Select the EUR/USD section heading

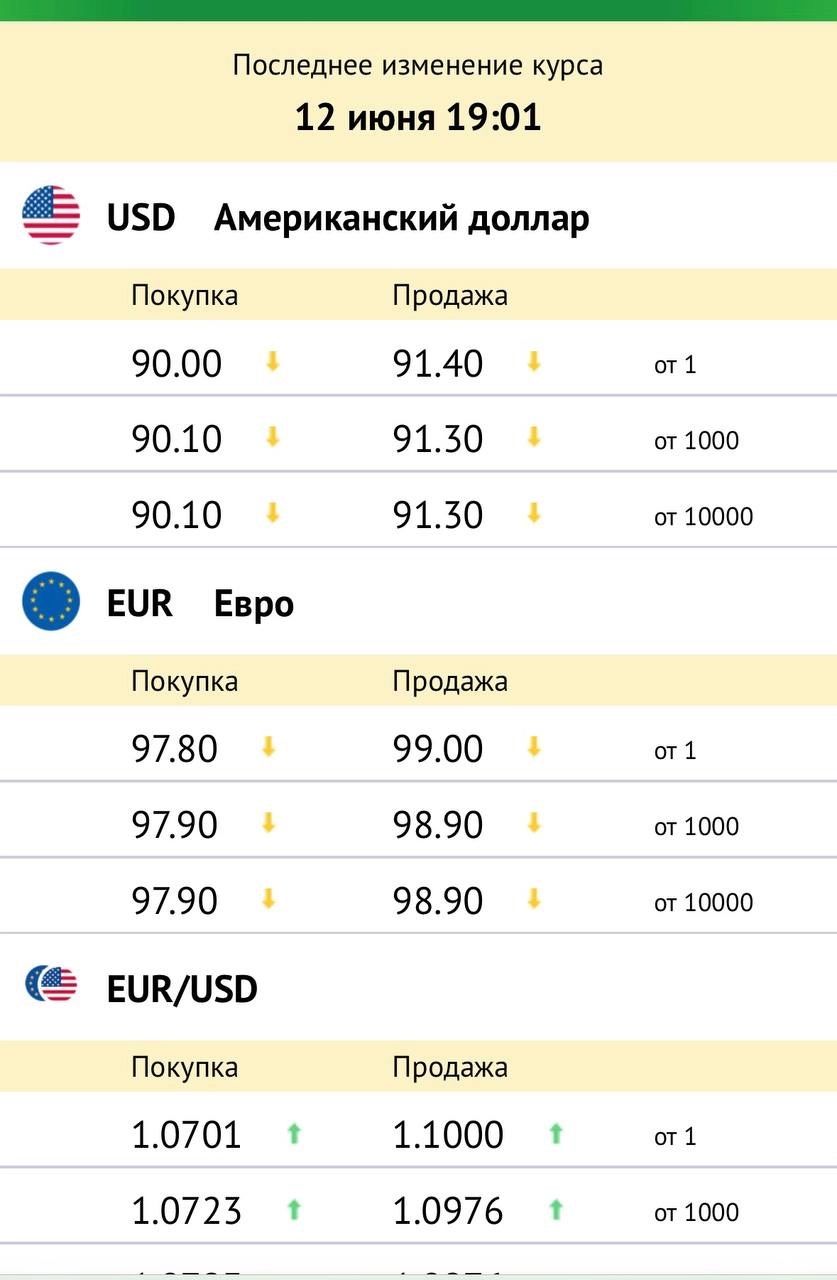point(182,989)
